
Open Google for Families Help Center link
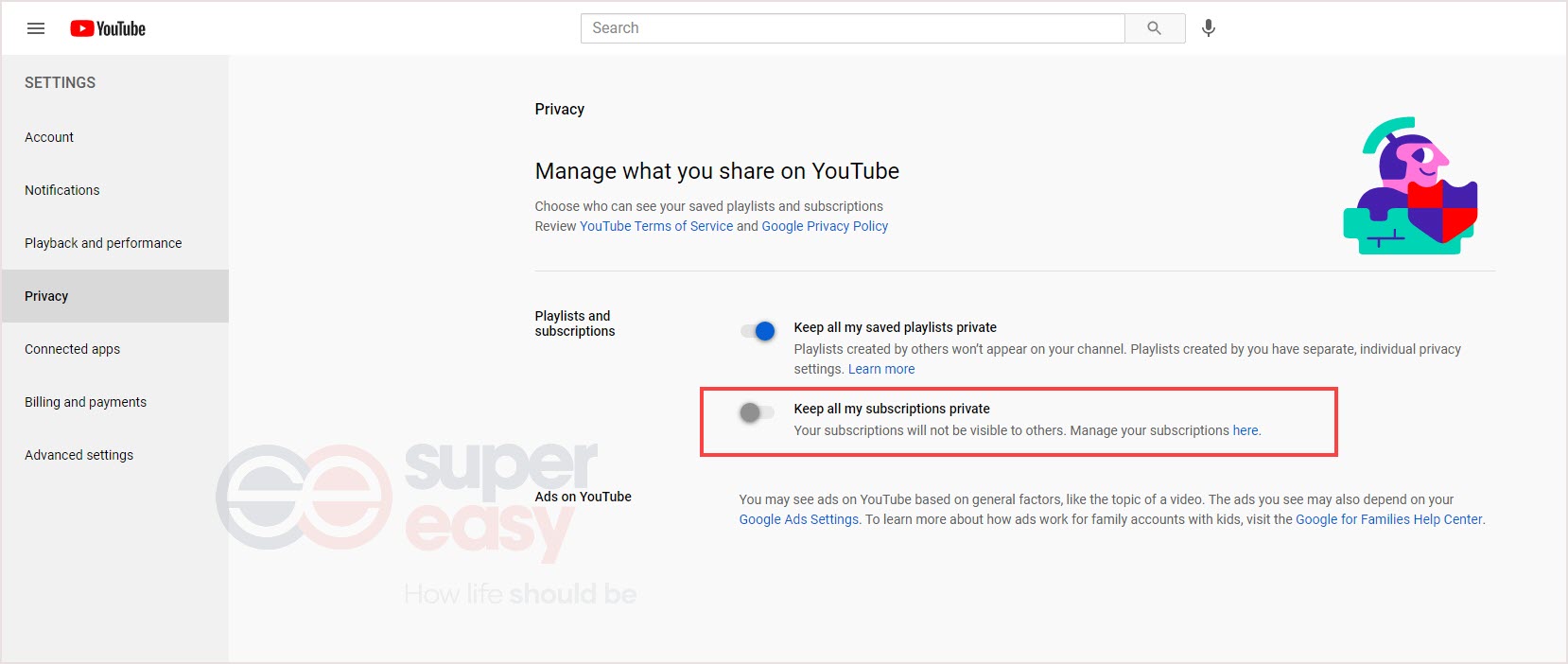pos(1389,519)
